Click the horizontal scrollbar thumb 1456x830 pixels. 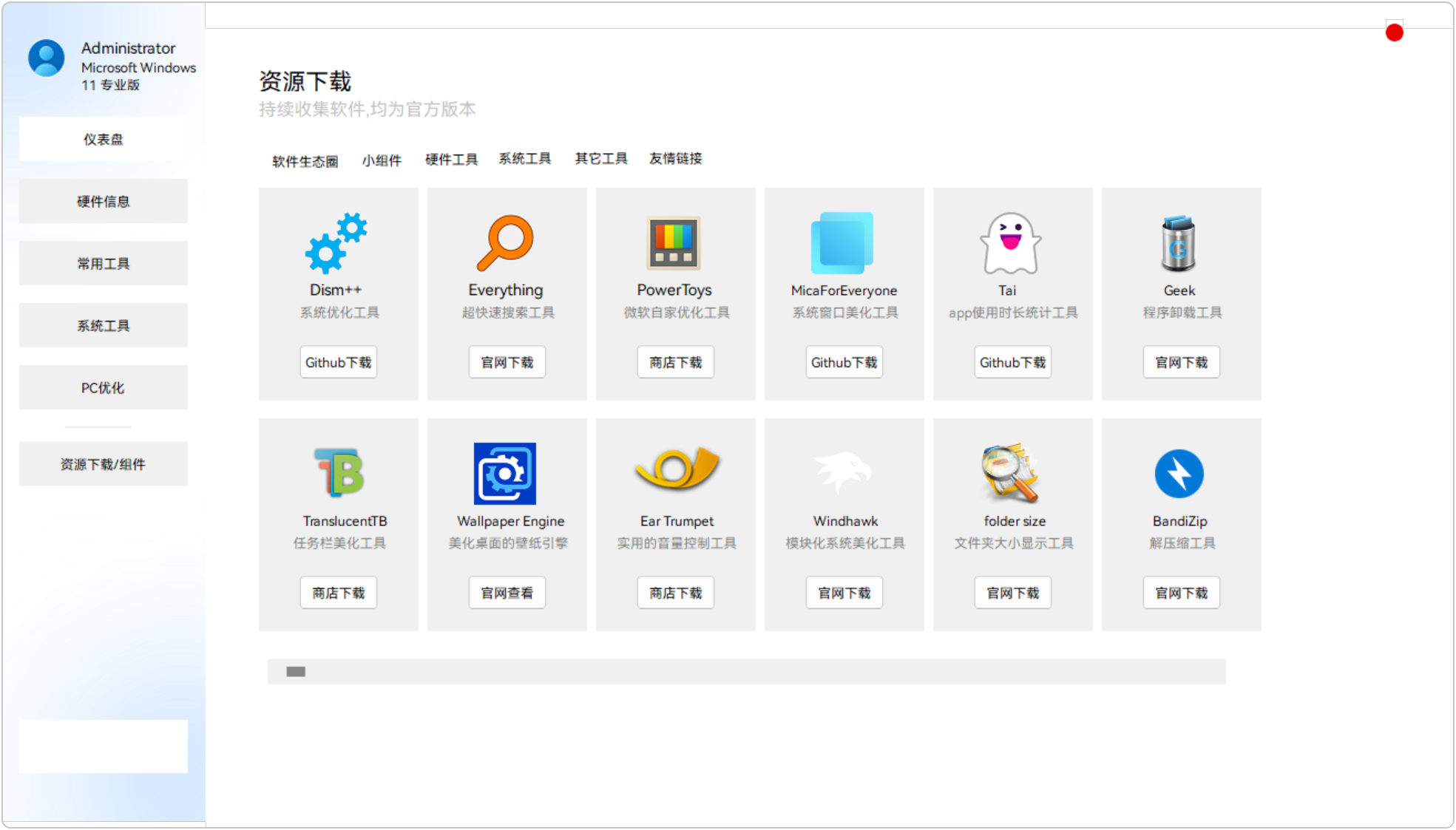click(296, 672)
